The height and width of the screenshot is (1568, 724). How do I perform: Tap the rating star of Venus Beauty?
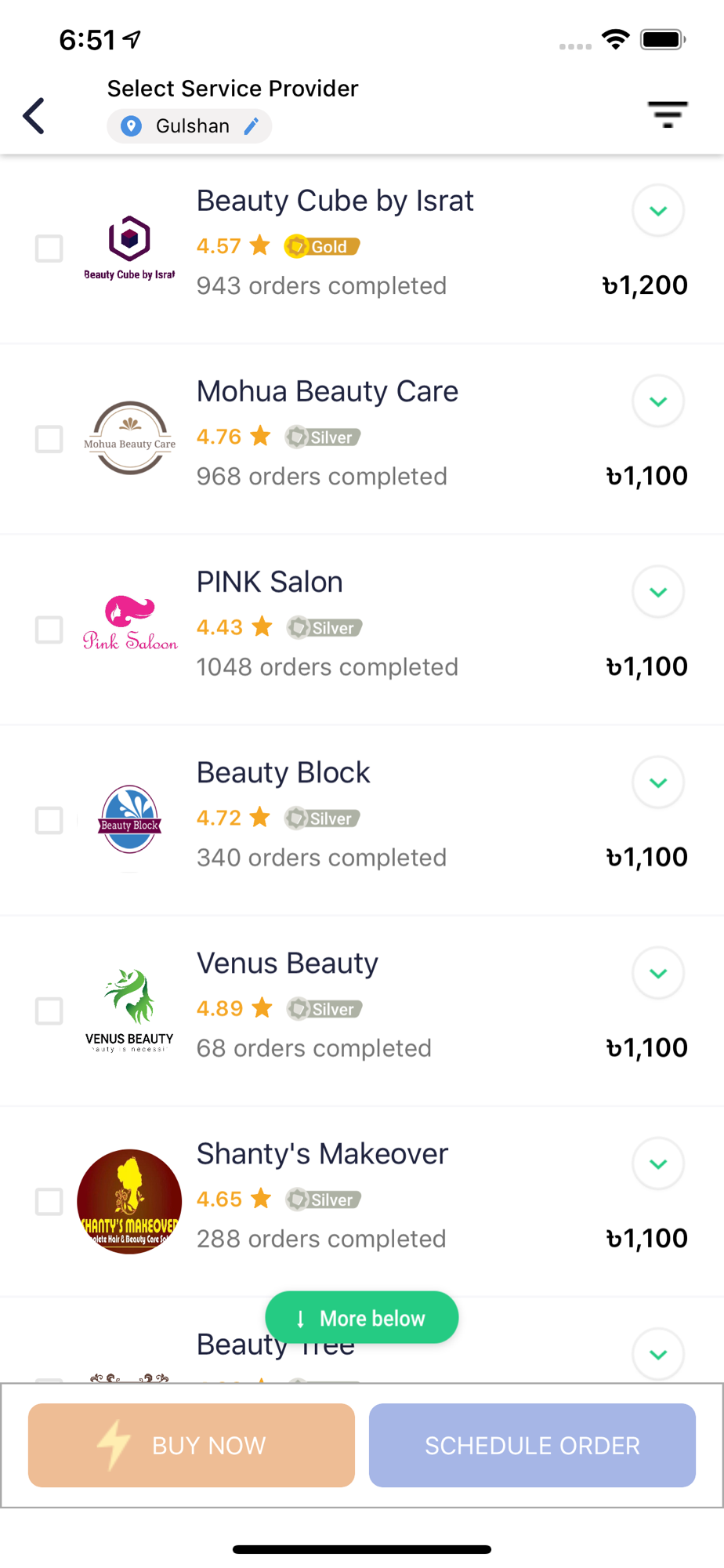point(262,1007)
